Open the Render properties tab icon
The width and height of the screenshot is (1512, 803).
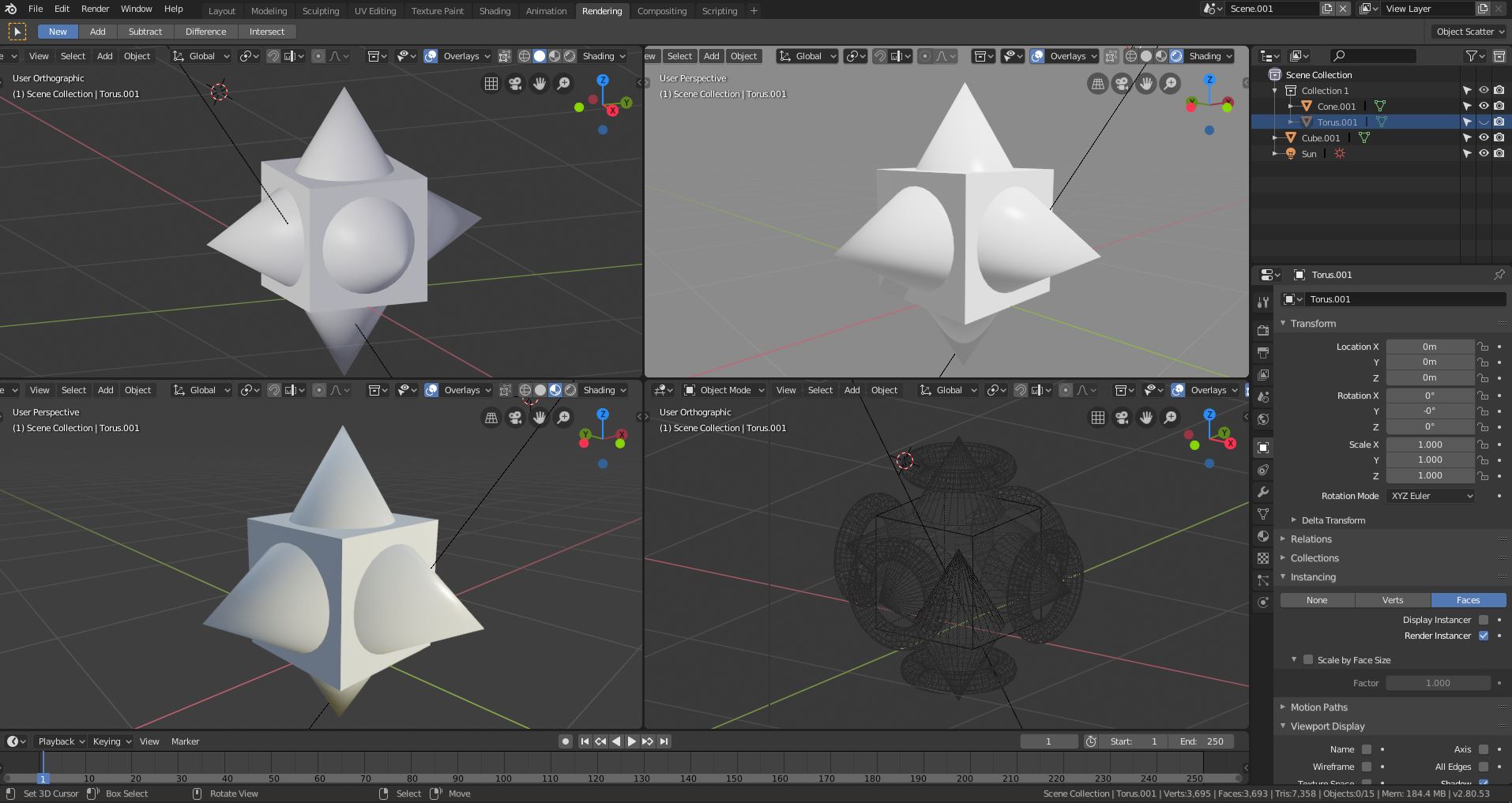[1263, 330]
